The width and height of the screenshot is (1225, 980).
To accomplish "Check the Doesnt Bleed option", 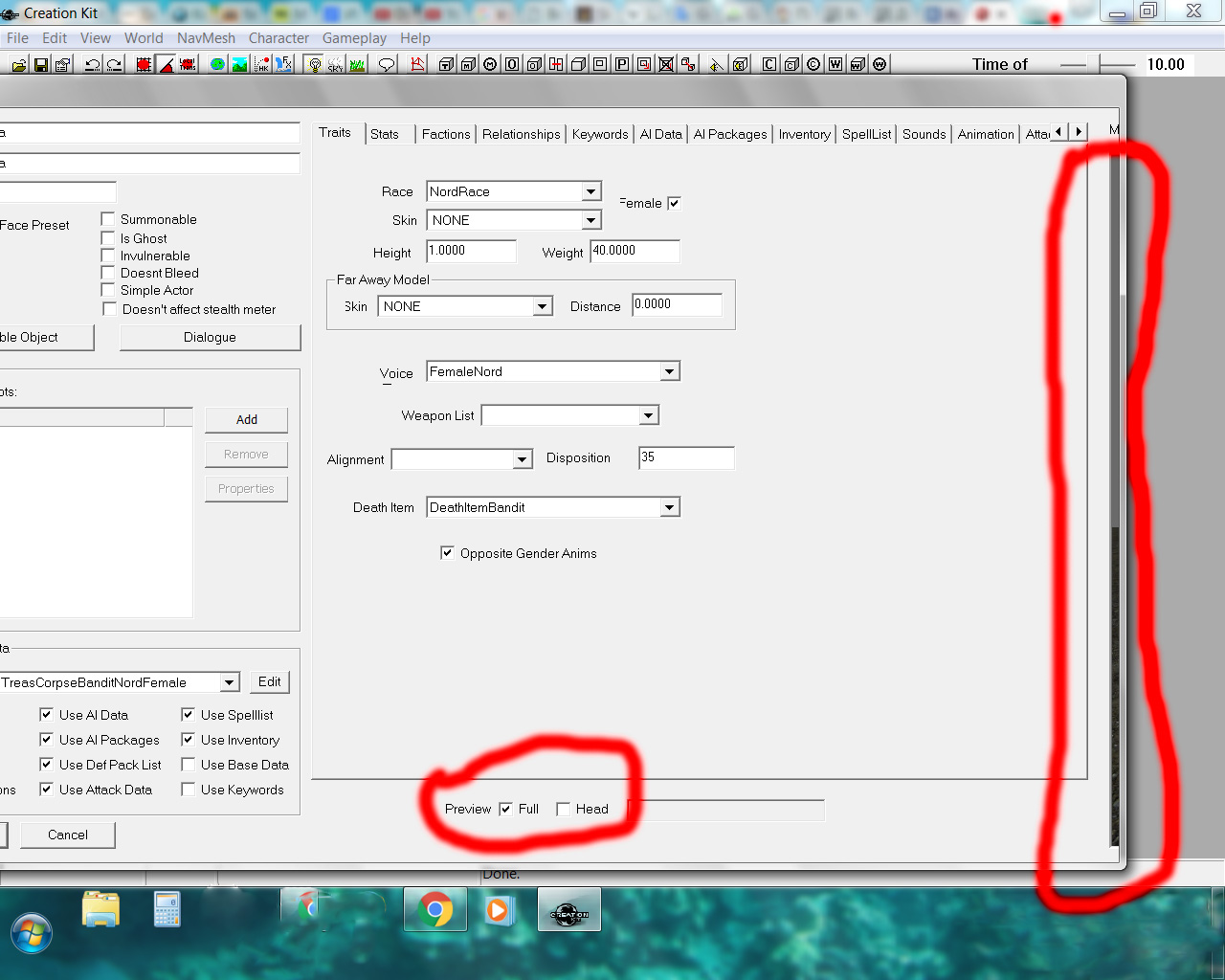I will (x=108, y=273).
